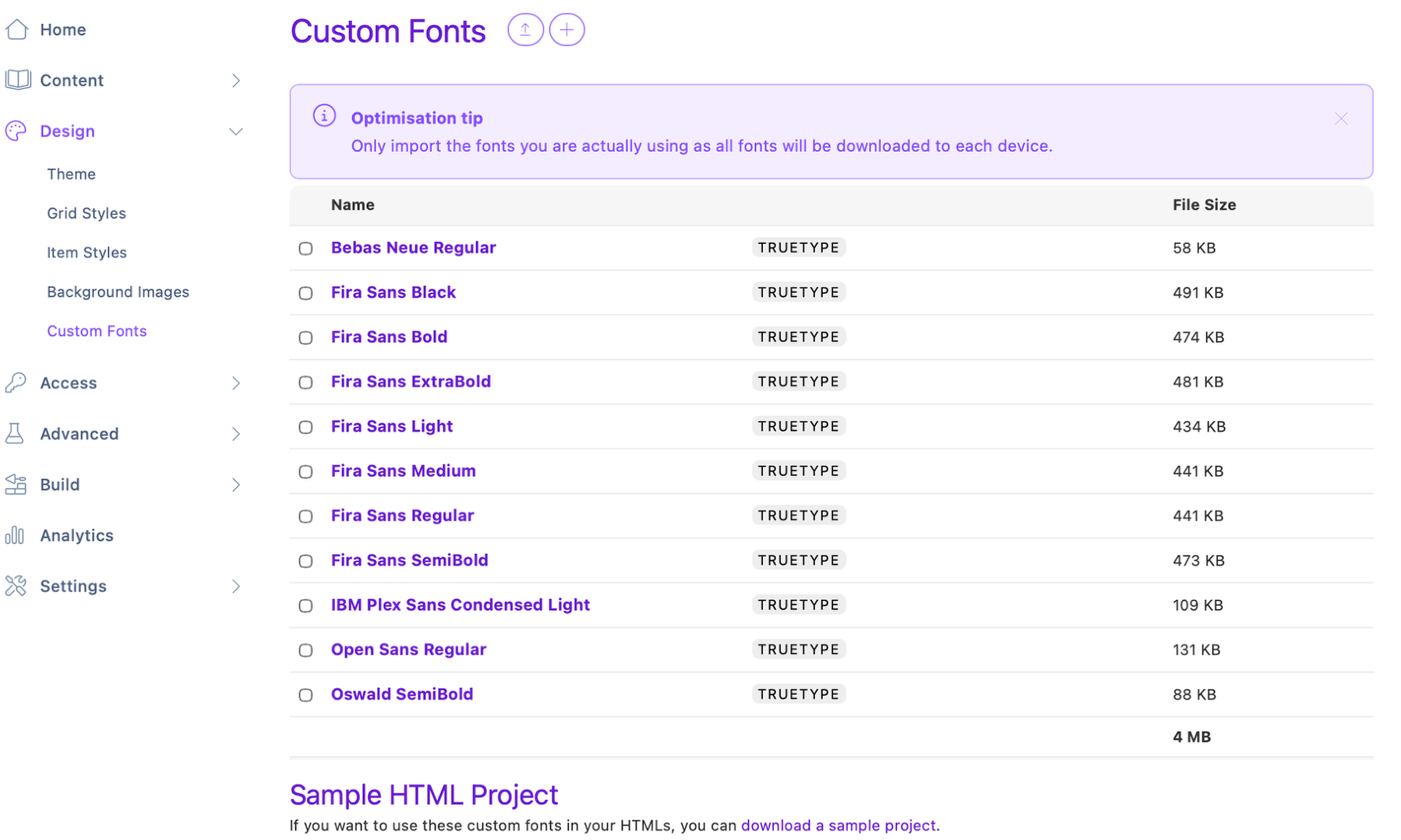Click the Fira Sans ExtraBold link

pos(411,381)
